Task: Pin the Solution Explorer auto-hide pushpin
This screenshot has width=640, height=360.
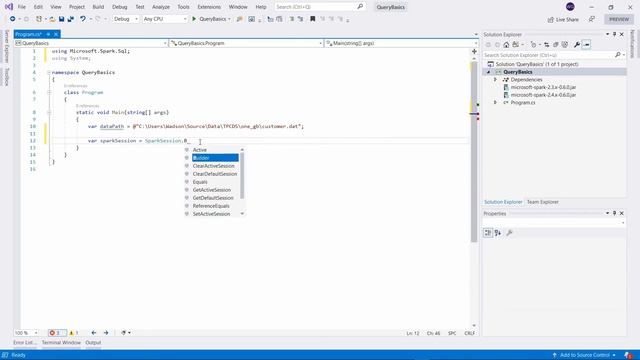Action: pyautogui.click(x=614, y=34)
